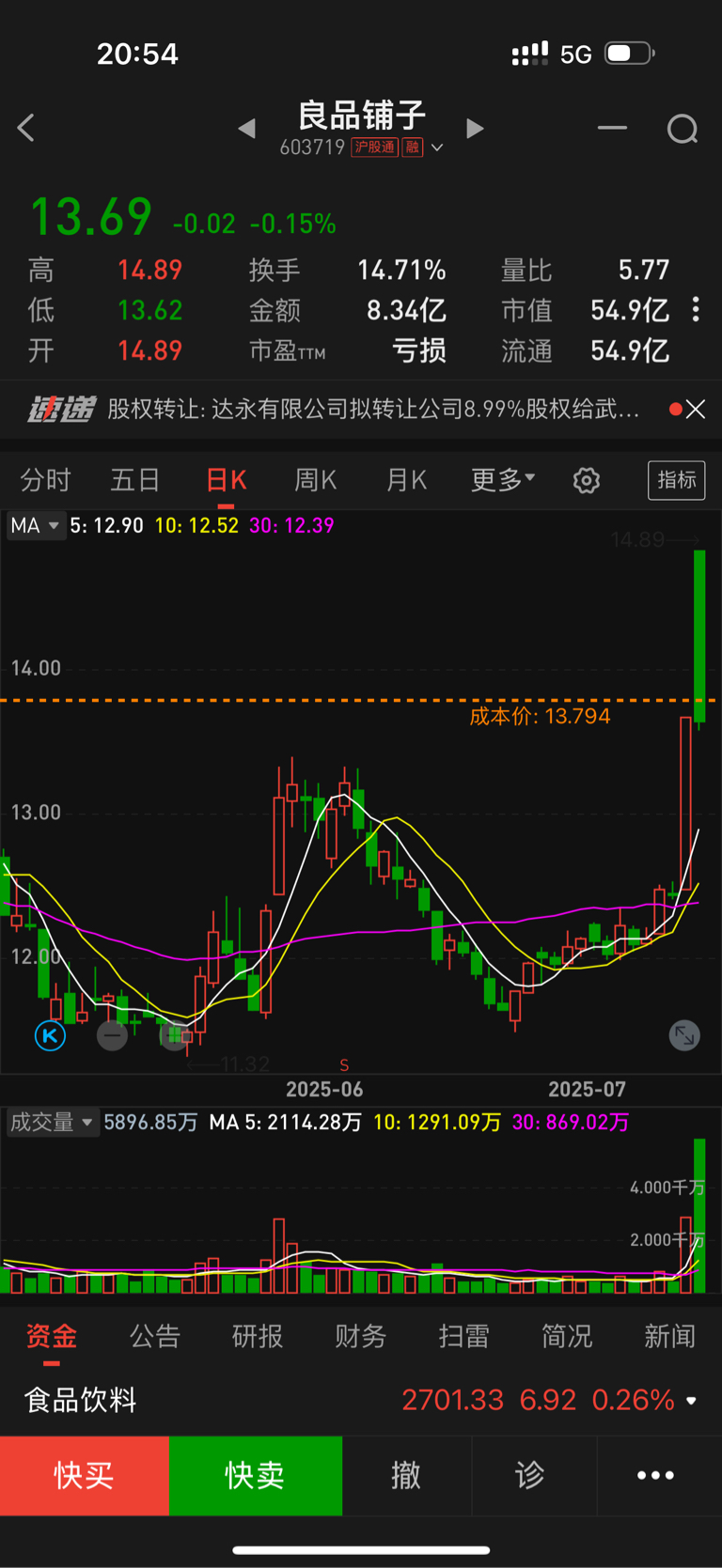Tap the current price 13.69

point(91,217)
